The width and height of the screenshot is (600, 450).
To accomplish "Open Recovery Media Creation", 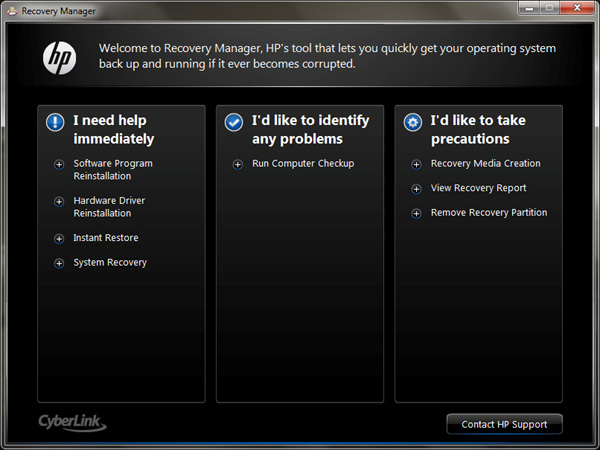I will 486,164.
